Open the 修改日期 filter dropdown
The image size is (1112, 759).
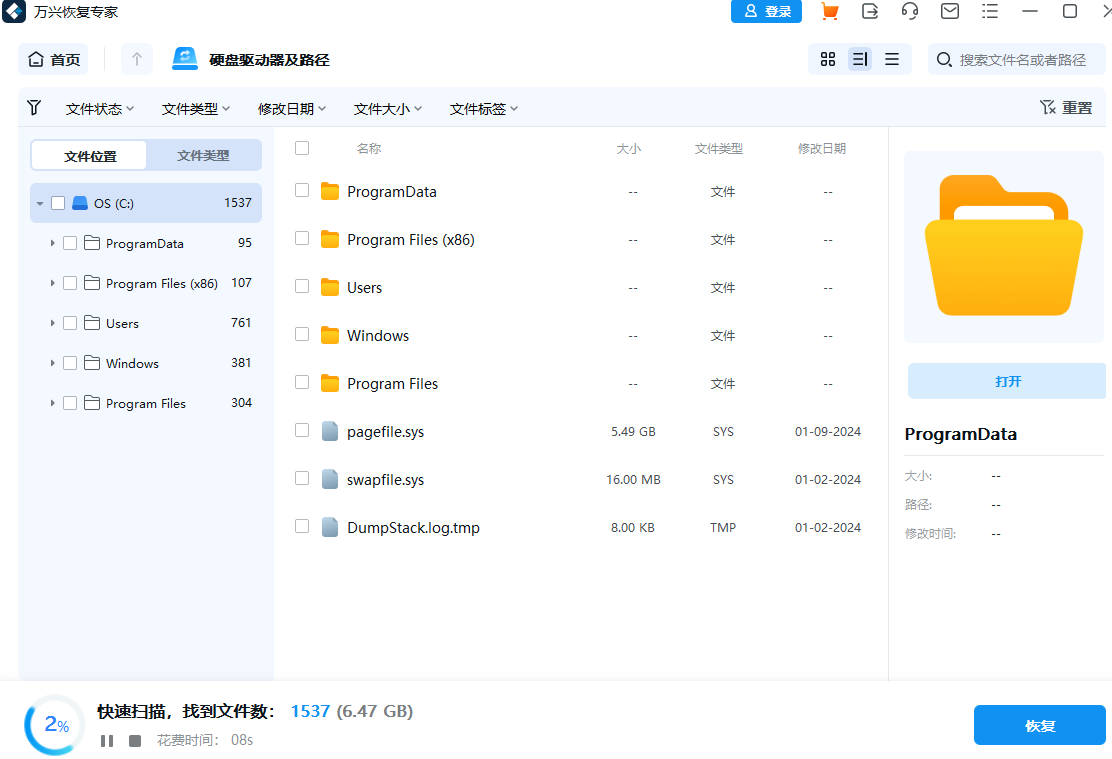[292, 107]
